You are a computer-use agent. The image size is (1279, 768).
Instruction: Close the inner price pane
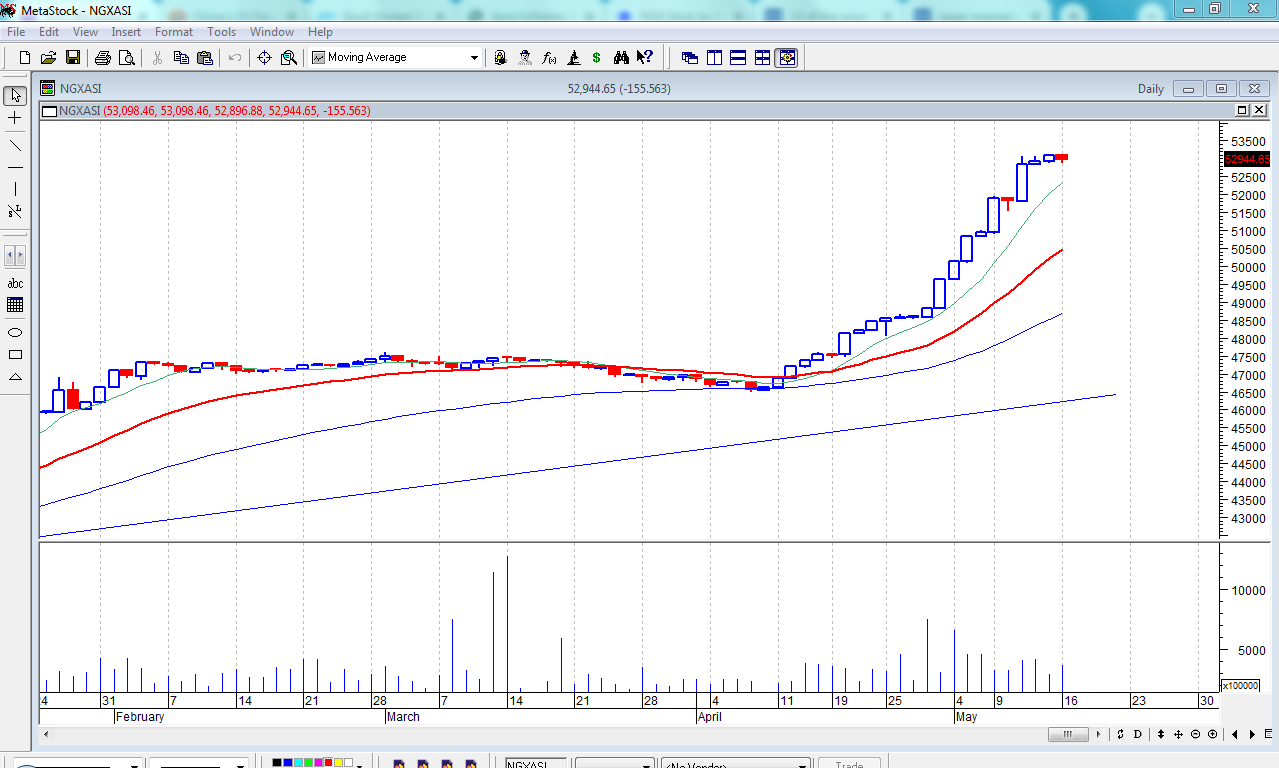1258,110
